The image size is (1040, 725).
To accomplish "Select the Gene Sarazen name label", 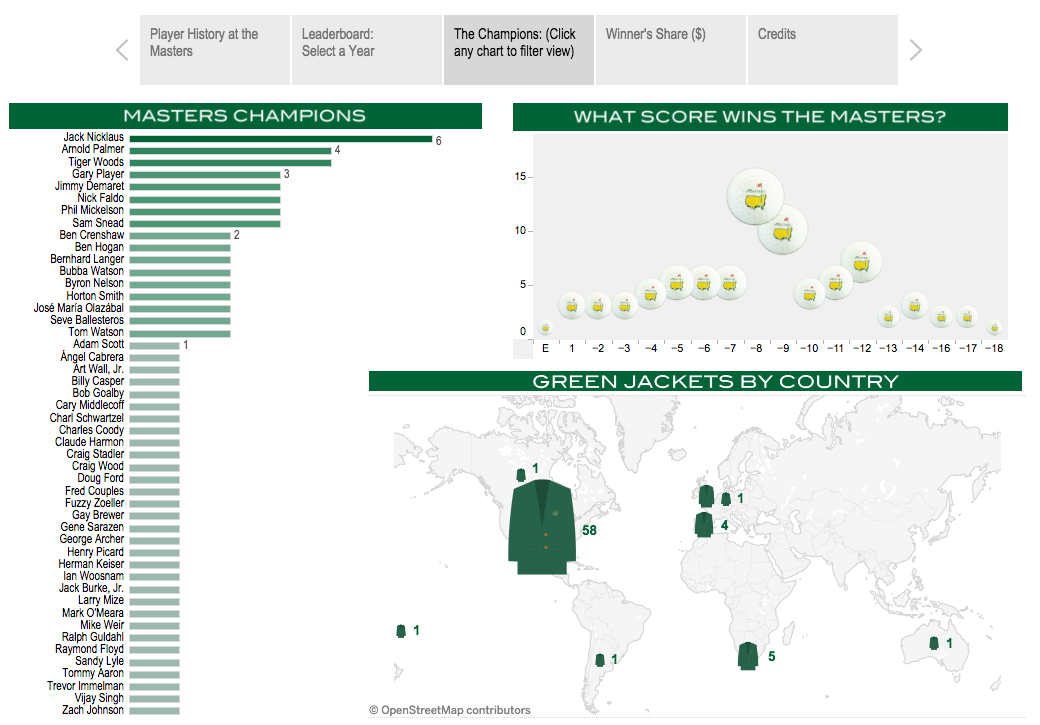I will (x=92, y=527).
